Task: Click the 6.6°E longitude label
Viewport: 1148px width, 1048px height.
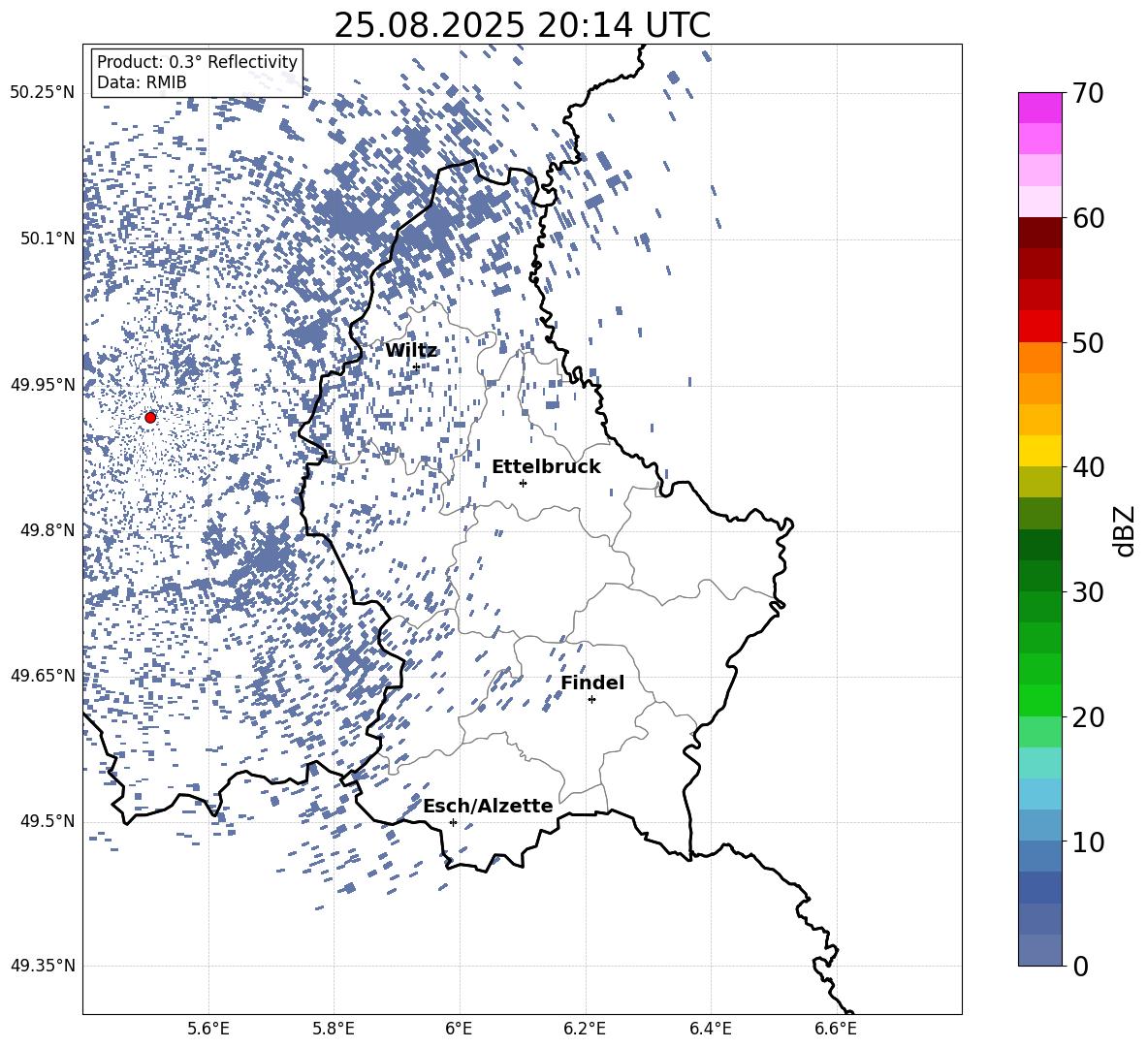Action: 836,1029
